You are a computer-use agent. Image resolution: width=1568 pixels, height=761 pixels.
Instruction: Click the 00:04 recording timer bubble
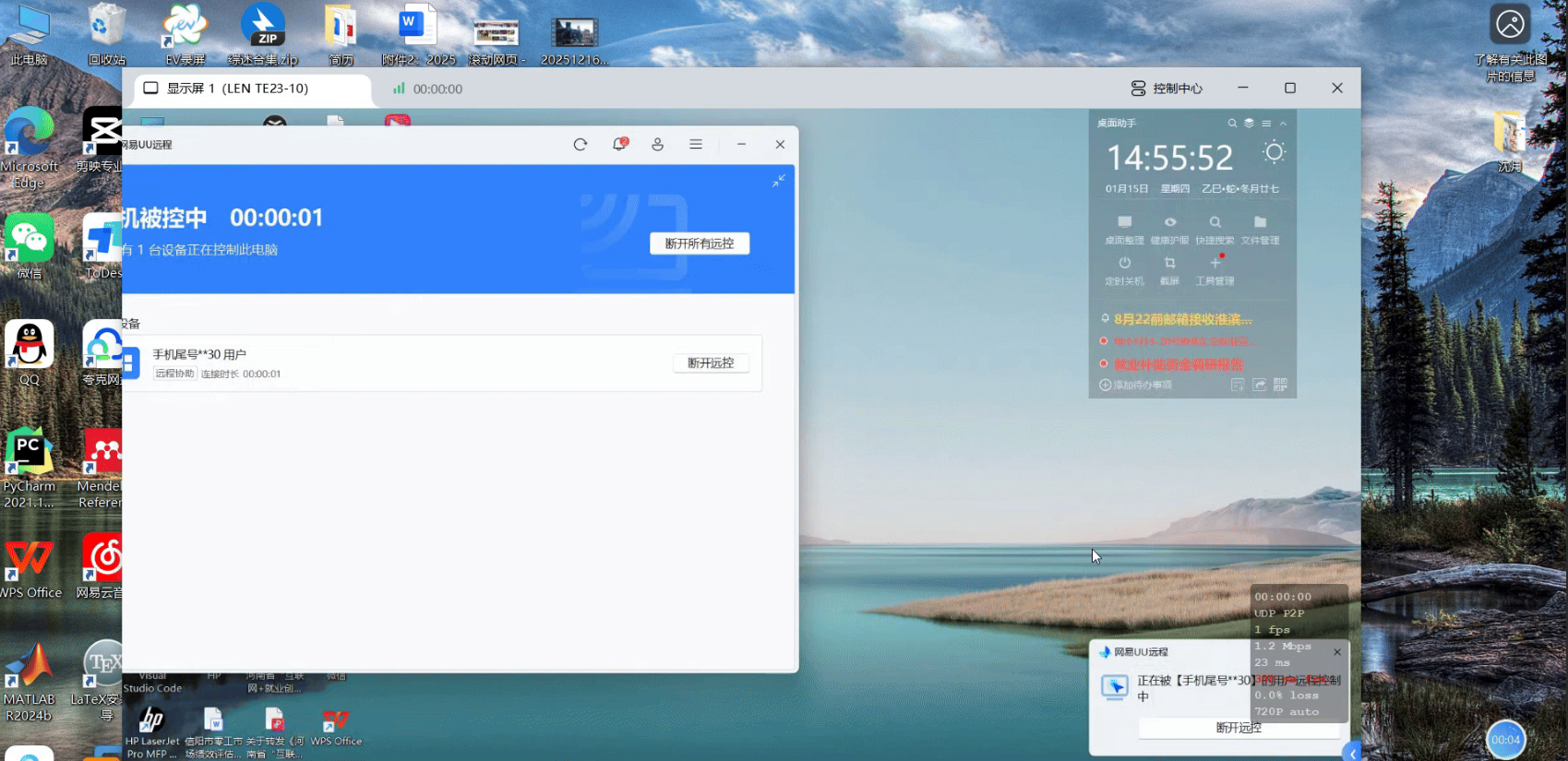pyautogui.click(x=1505, y=740)
